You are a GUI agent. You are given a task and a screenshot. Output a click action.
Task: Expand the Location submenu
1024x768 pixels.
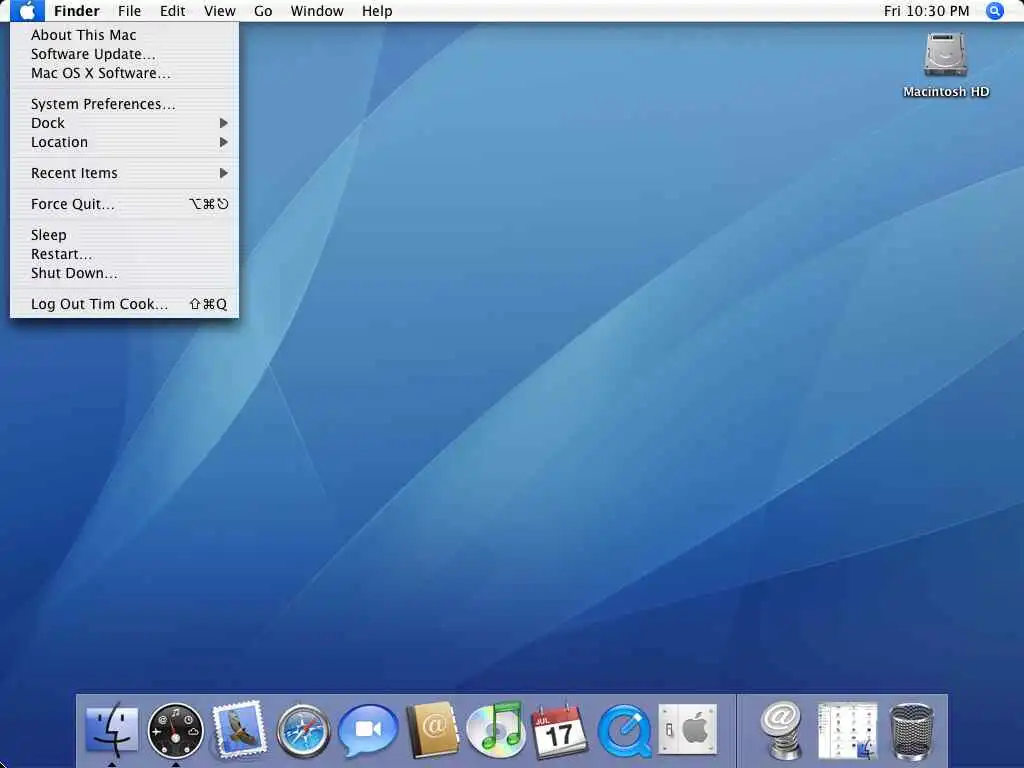(x=124, y=142)
